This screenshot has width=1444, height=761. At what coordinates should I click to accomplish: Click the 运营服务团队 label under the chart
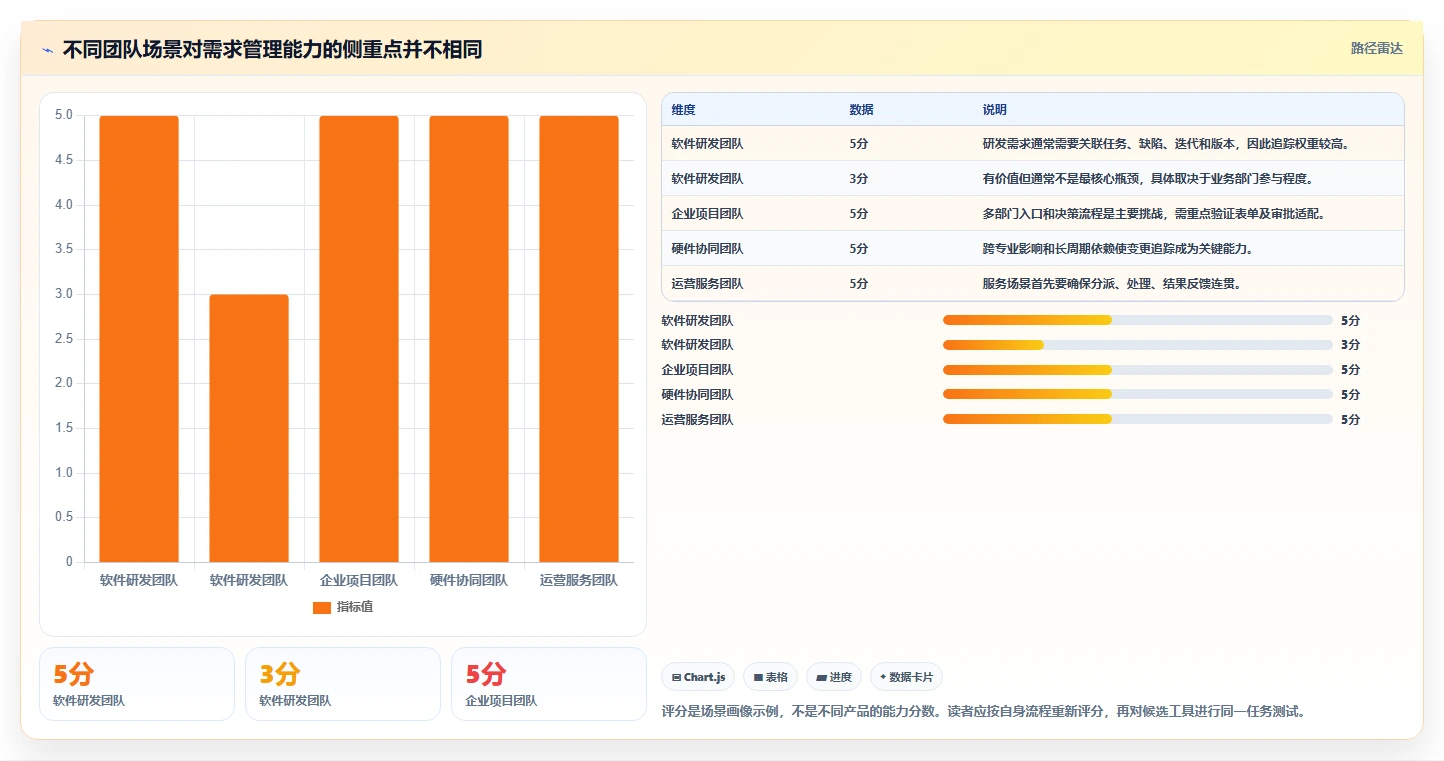pos(579,580)
